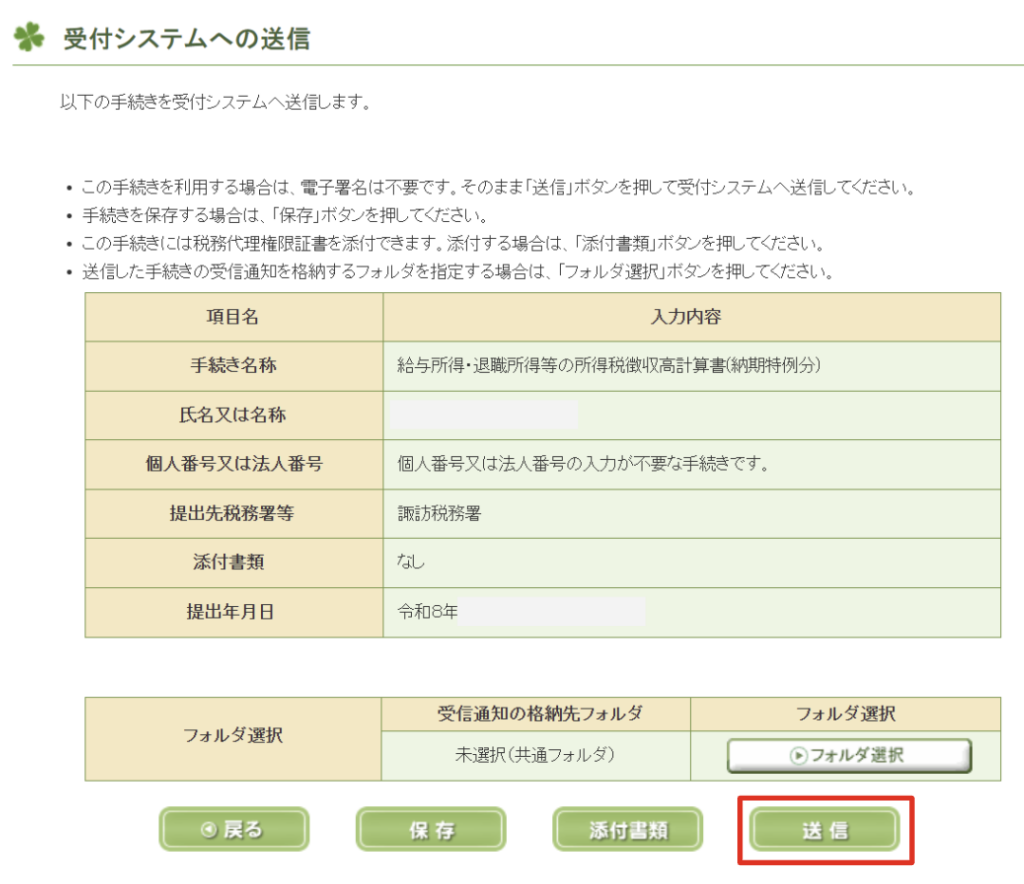Click the green clover logo icon
This screenshot has width=1024, height=884.
coord(28,38)
